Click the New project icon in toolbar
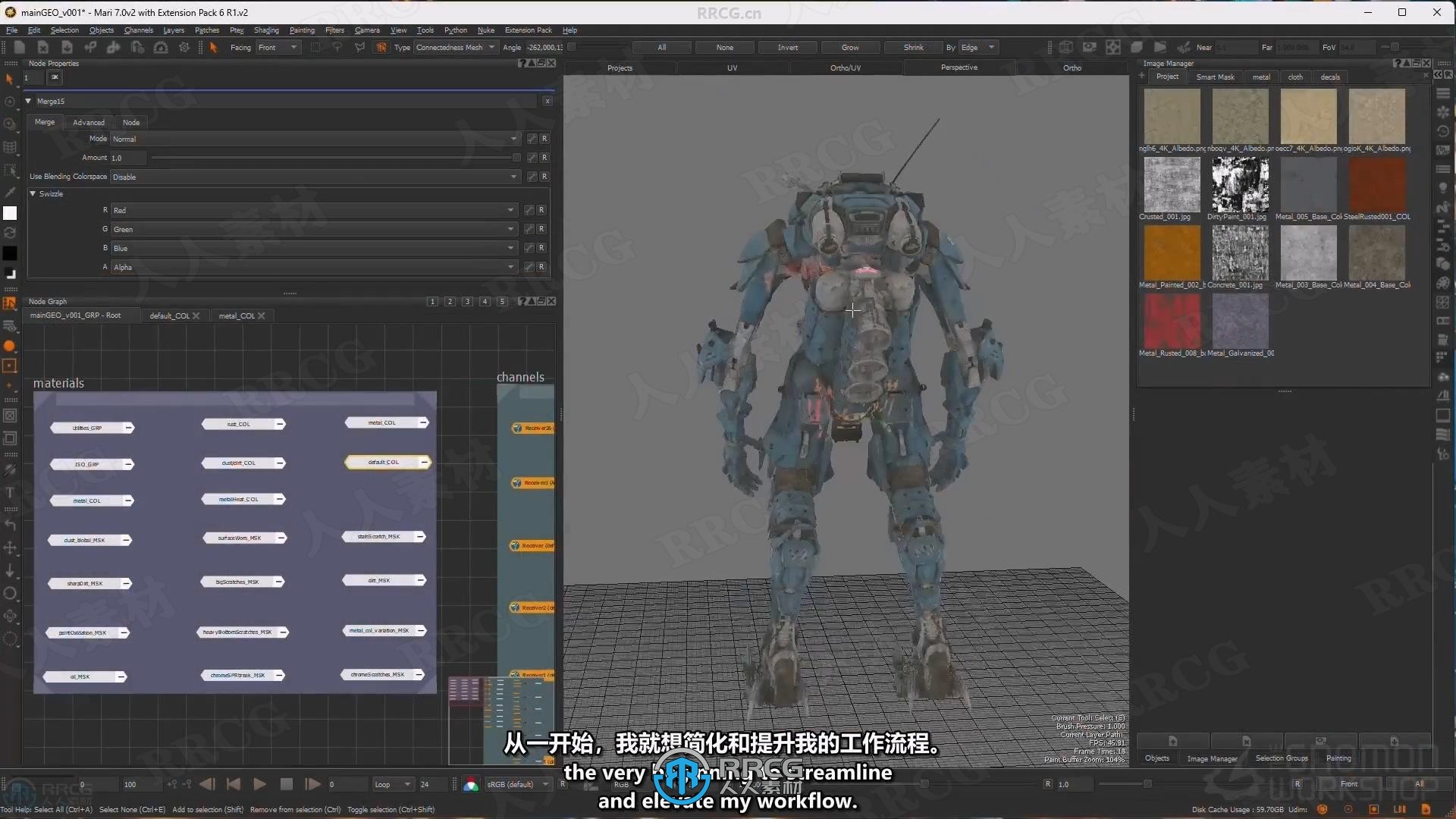Image resolution: width=1456 pixels, height=819 pixels. tap(20, 47)
